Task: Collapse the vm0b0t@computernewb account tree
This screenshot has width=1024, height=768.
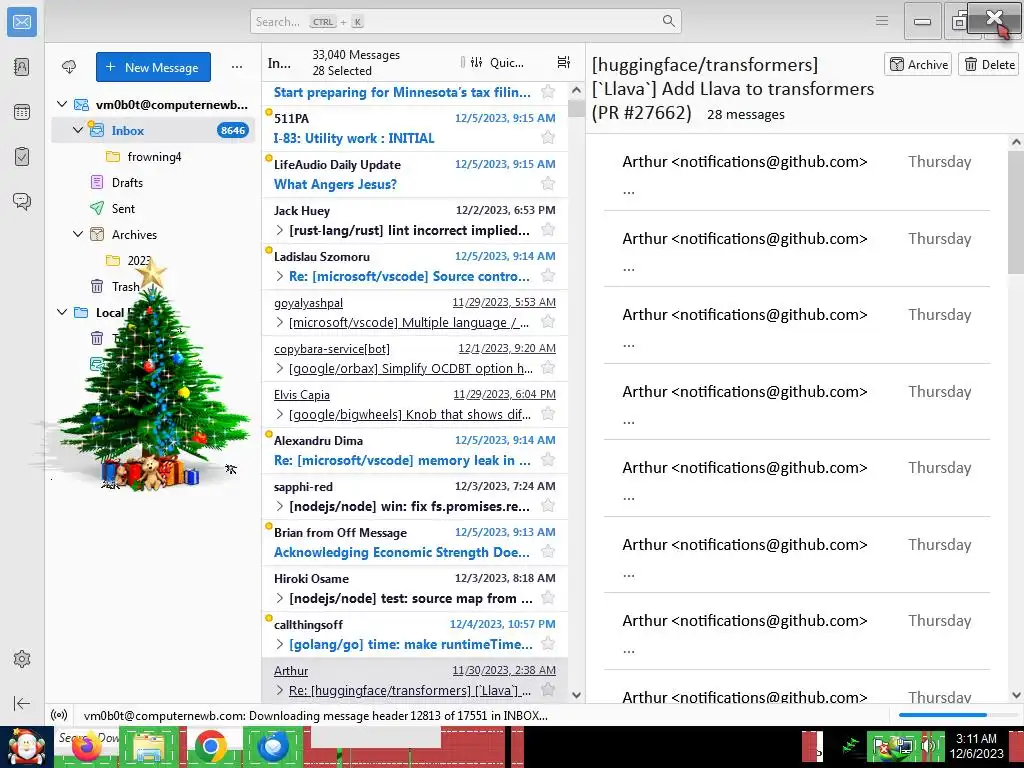Action: click(x=62, y=104)
